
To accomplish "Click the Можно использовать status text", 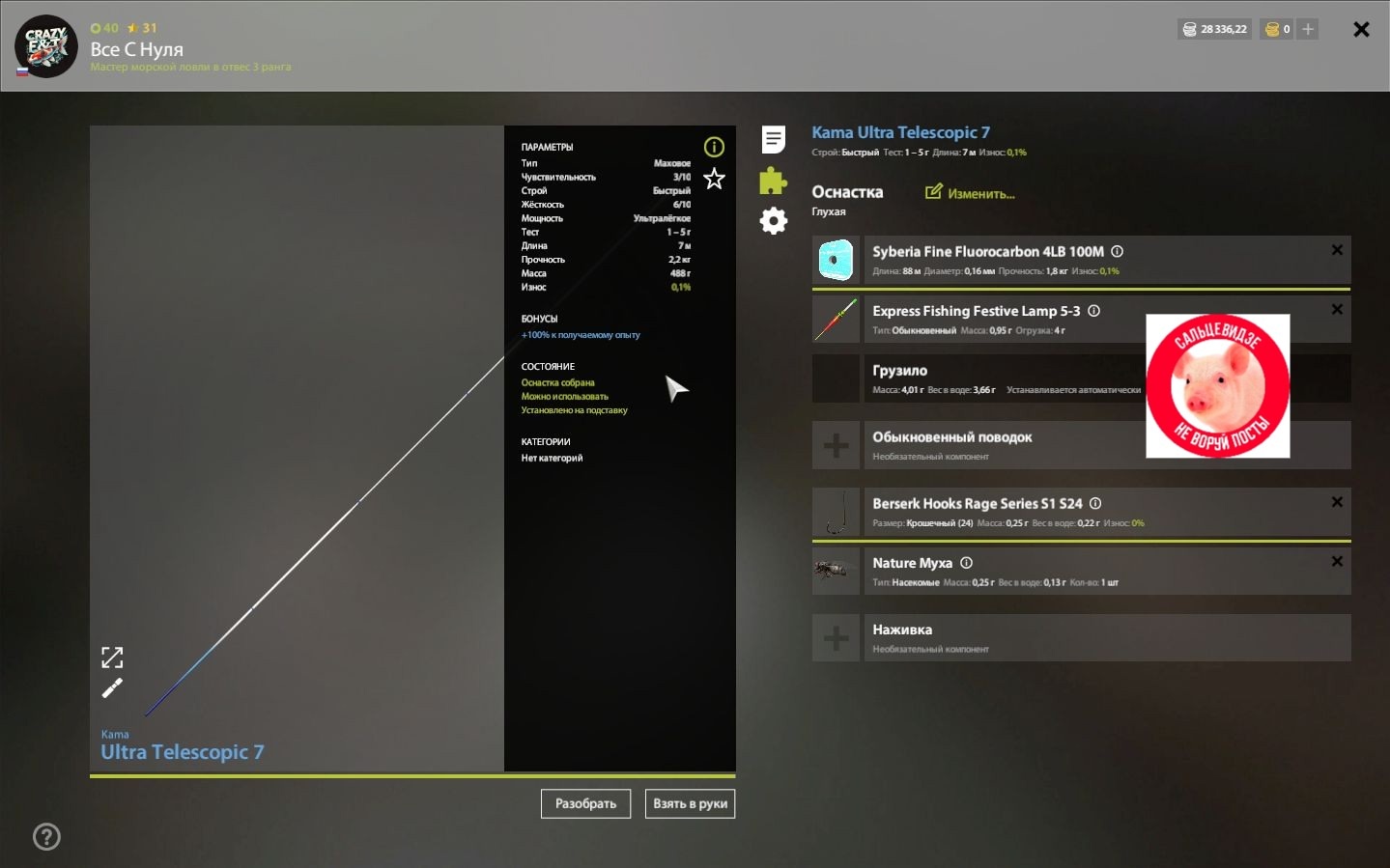I will tap(565, 397).
